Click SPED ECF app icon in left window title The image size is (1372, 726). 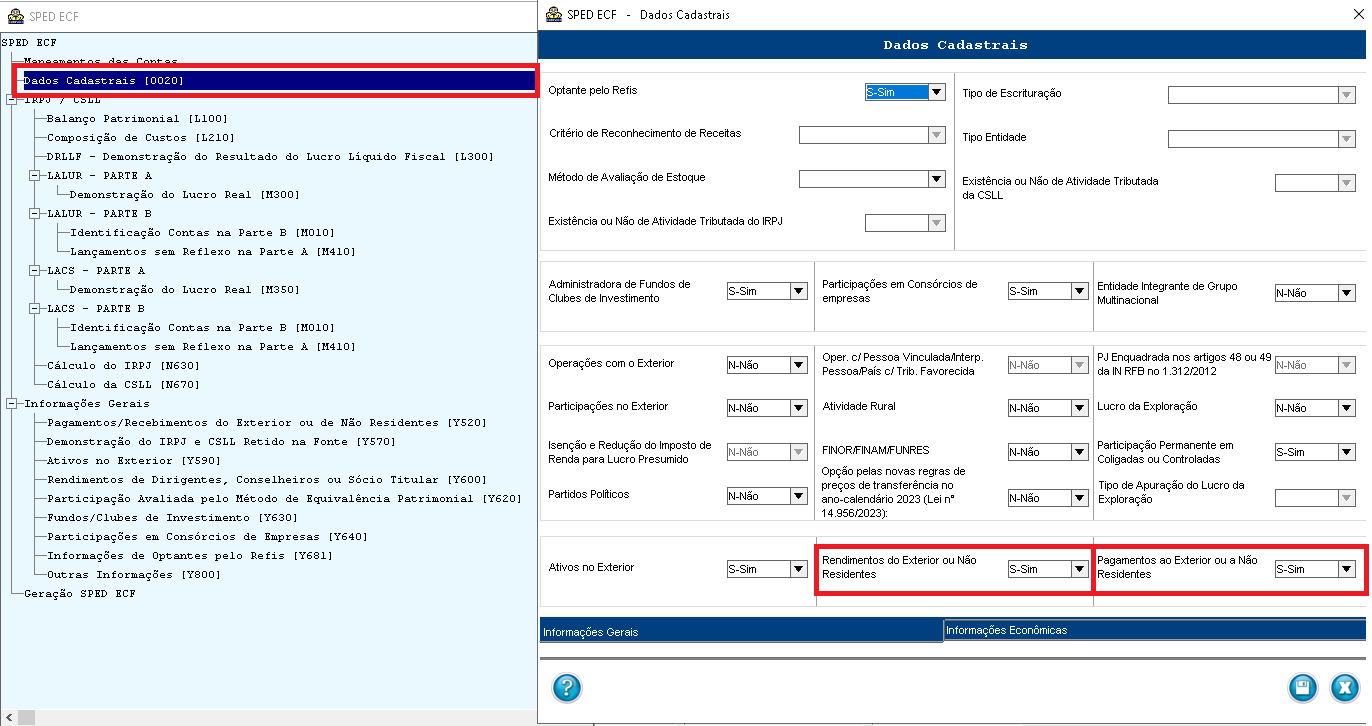pyautogui.click(x=15, y=16)
